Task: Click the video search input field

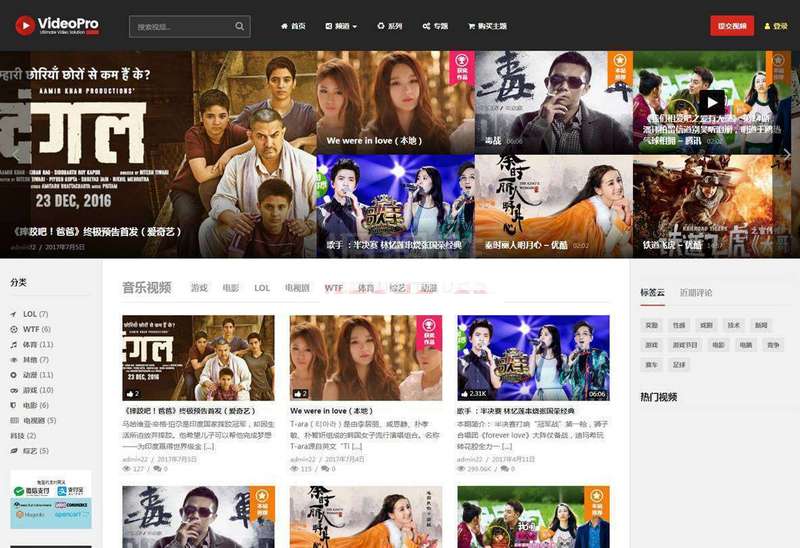Action: pyautogui.click(x=189, y=27)
